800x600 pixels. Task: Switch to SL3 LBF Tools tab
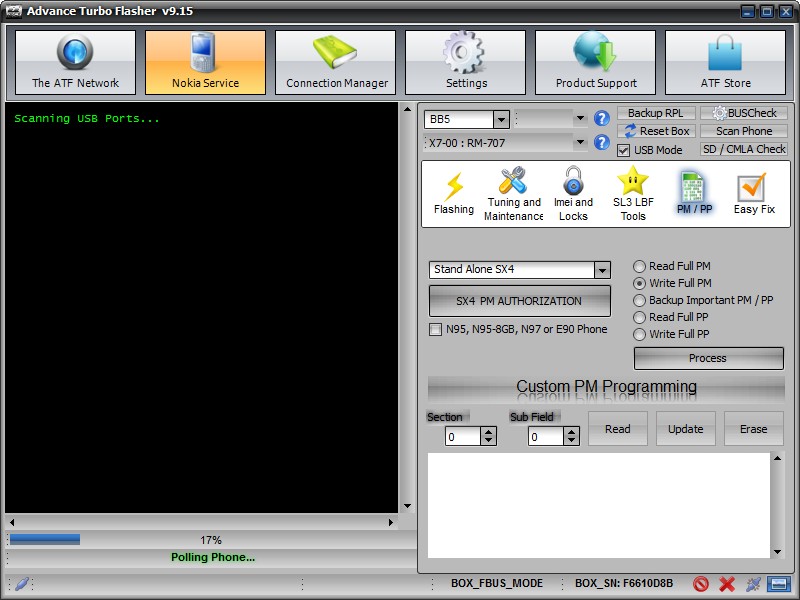point(633,194)
